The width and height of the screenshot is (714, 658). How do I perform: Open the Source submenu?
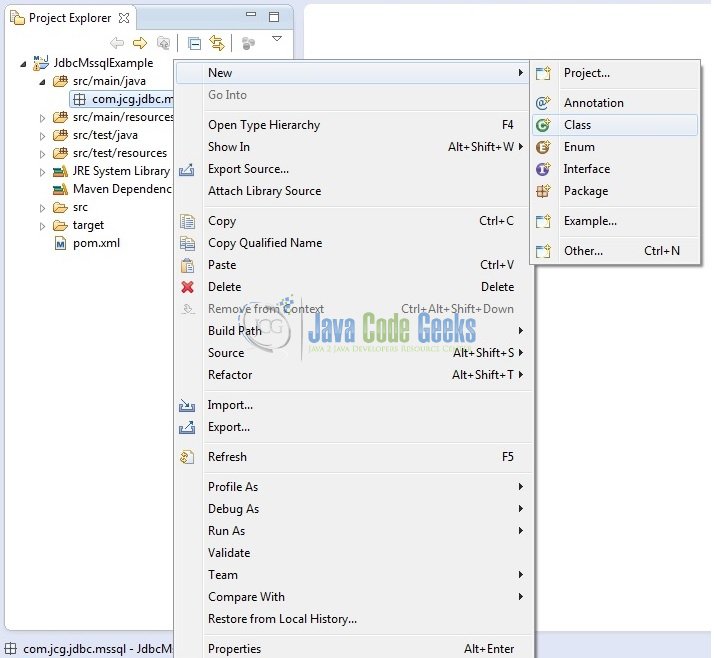353,353
